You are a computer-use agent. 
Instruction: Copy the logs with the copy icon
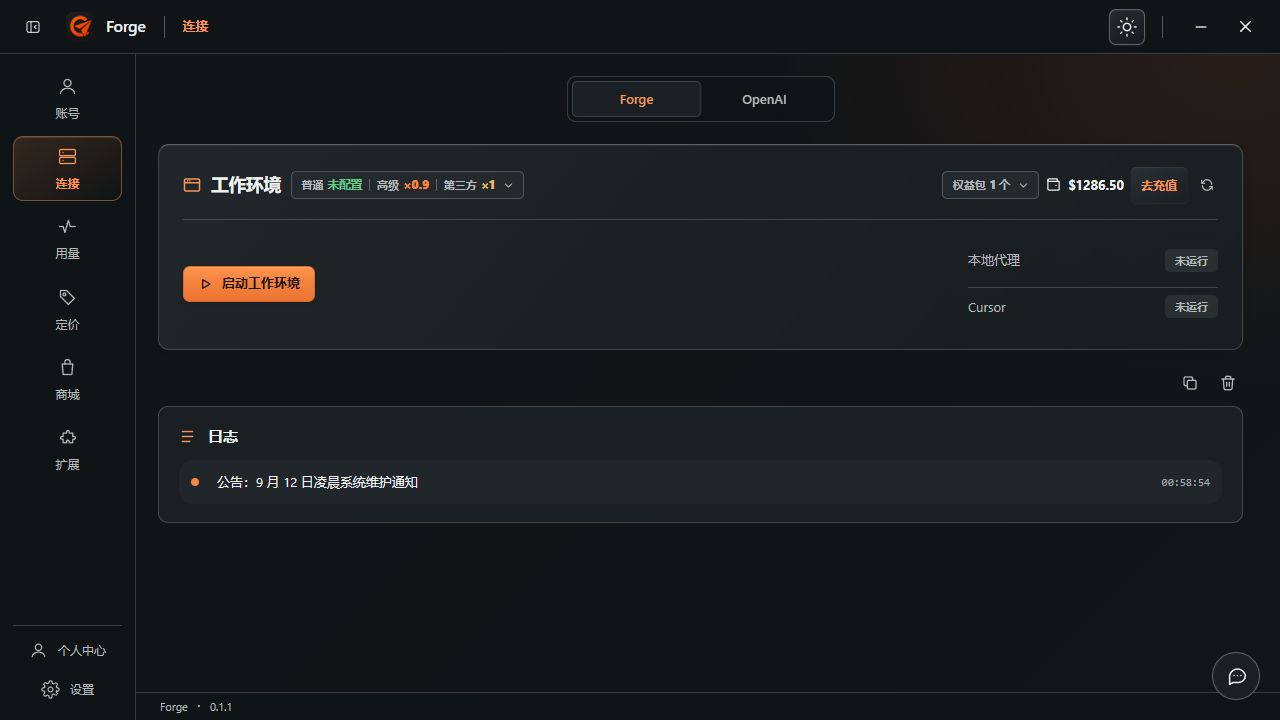1190,383
